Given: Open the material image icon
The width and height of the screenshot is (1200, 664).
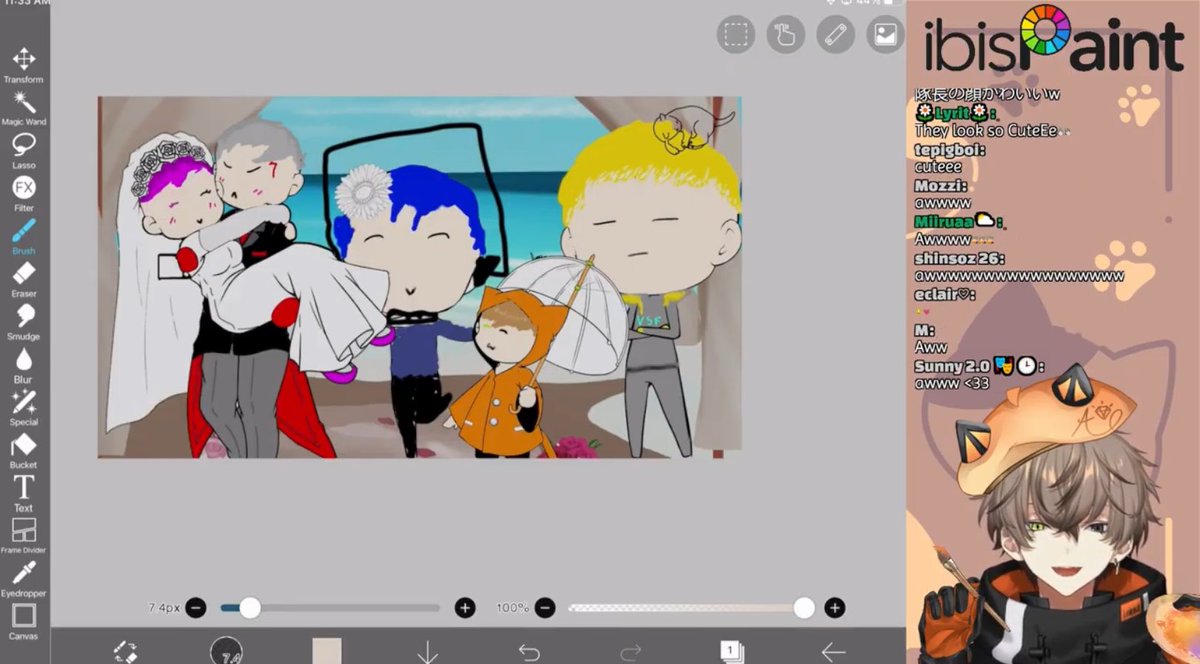Looking at the screenshot, I should point(885,35).
